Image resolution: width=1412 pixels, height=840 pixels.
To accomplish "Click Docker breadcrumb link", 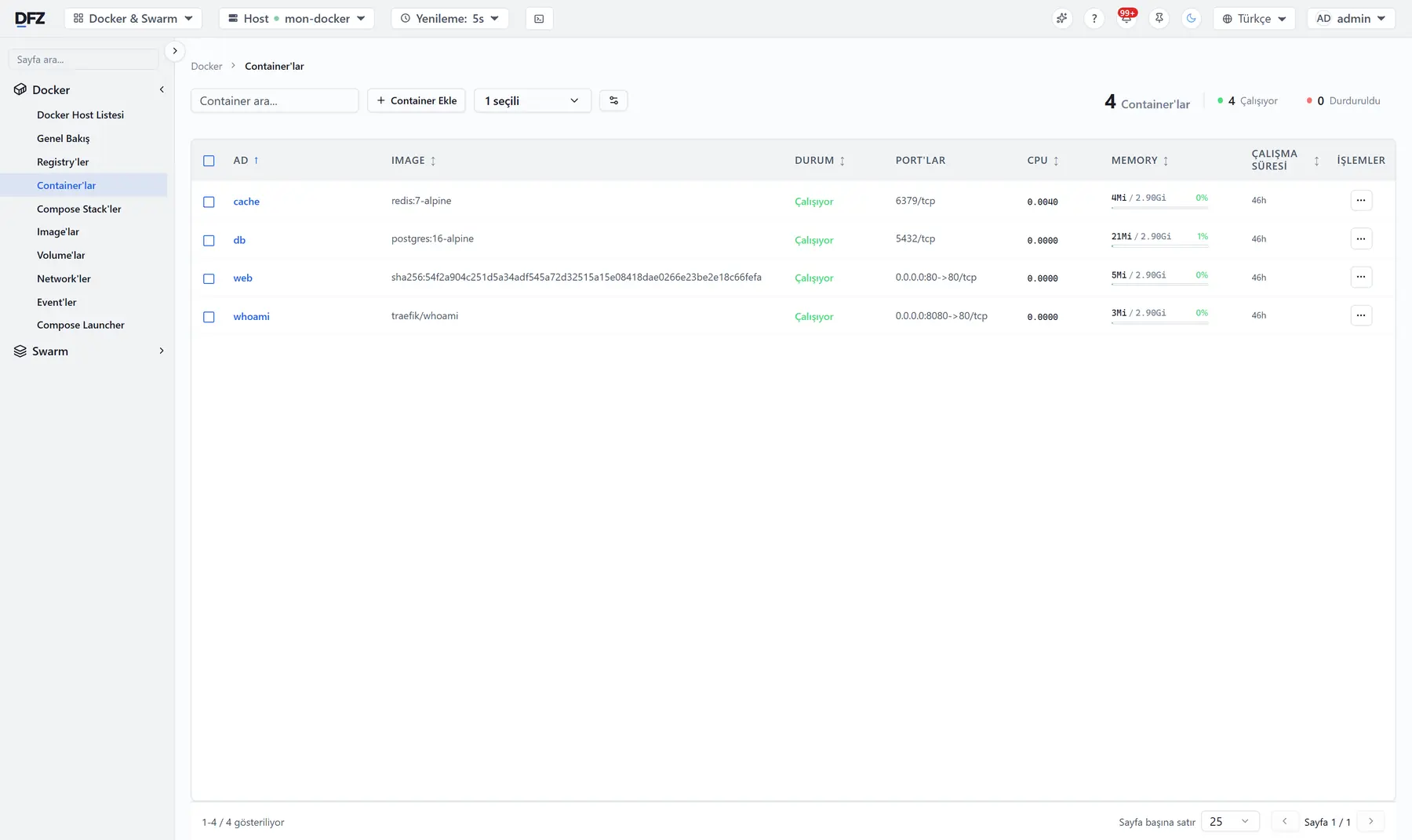I will pos(206,66).
